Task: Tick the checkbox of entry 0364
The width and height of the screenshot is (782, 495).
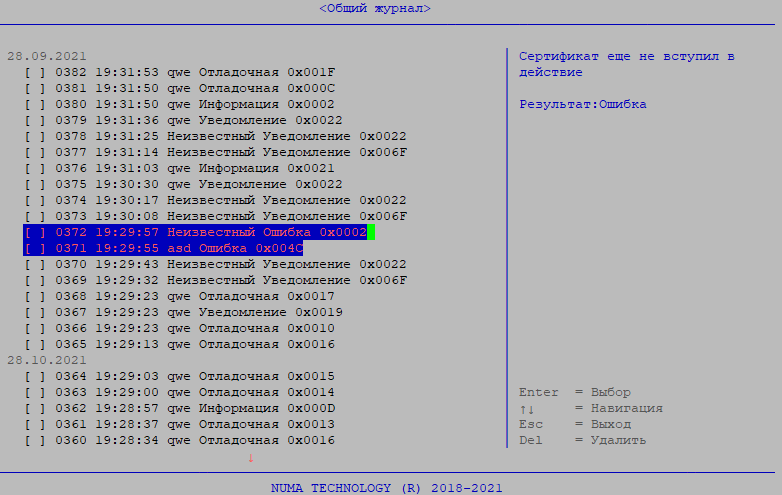Action: [x=35, y=377]
